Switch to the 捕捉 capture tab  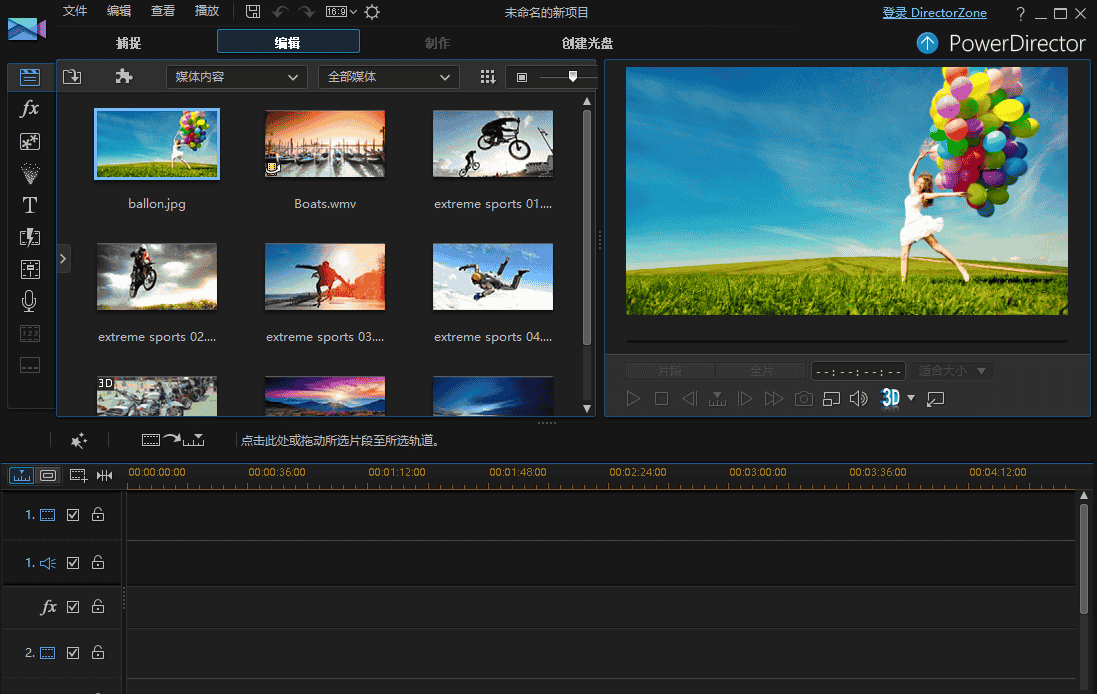tap(128, 43)
